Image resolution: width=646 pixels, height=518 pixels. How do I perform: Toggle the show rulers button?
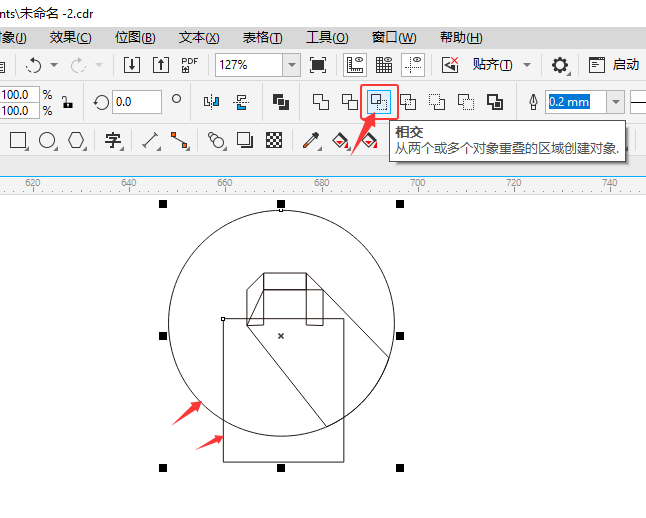tap(354, 65)
